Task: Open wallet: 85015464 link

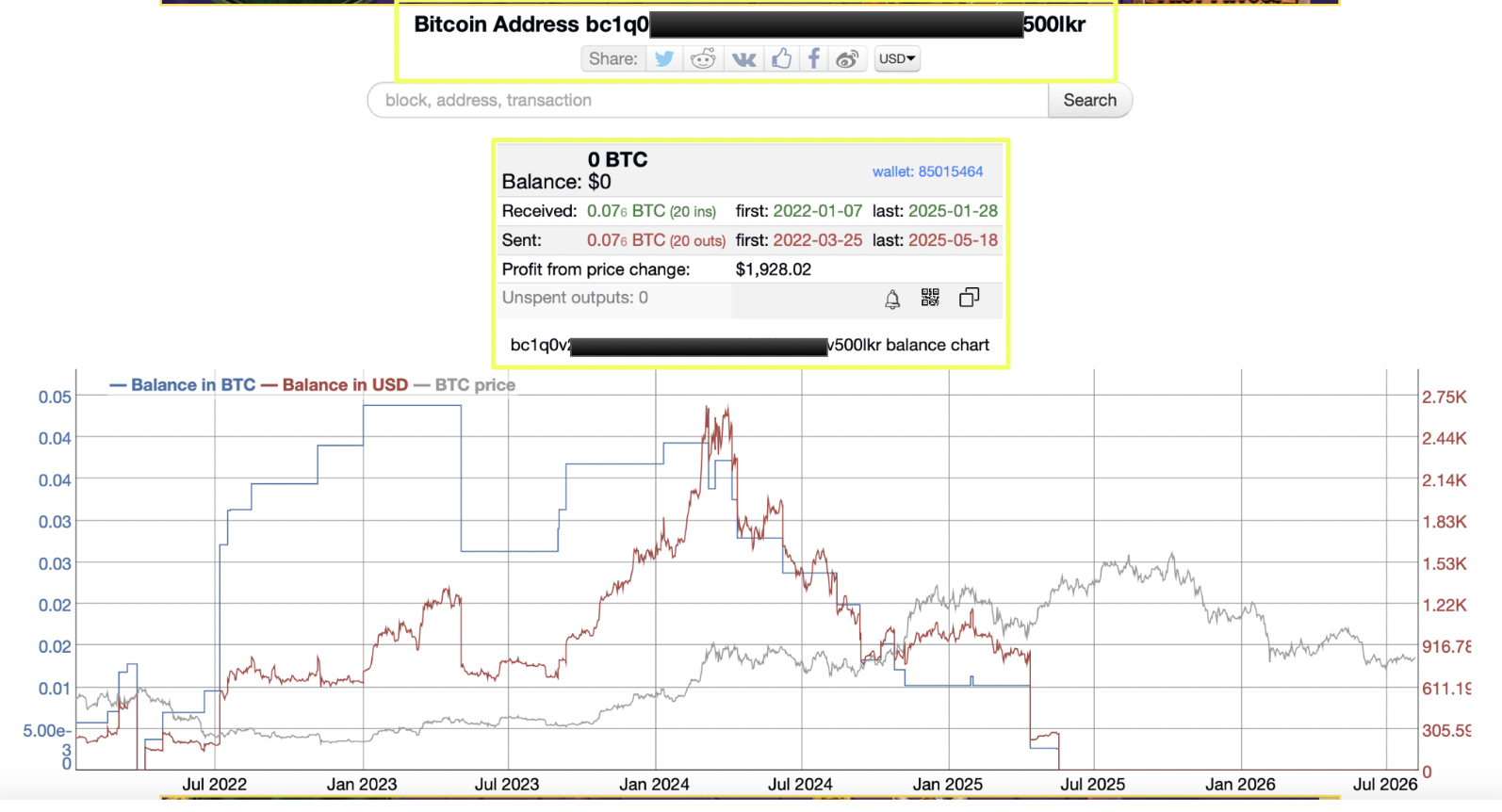Action: pos(927,171)
